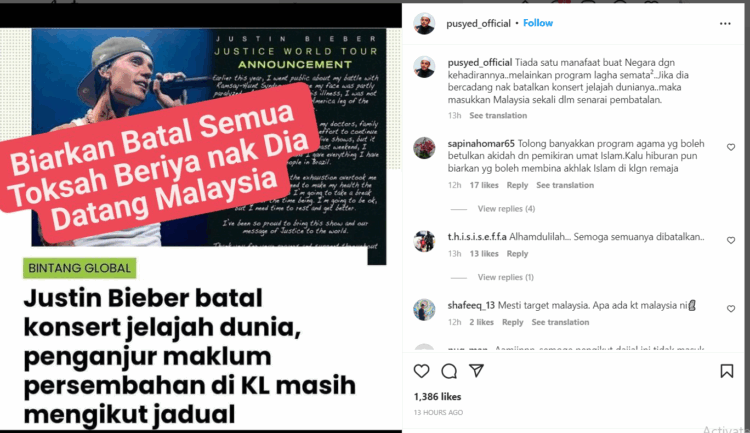The width and height of the screenshot is (750, 433).
Task: Open shafeeq_13's profile avatar
Action: point(424,310)
